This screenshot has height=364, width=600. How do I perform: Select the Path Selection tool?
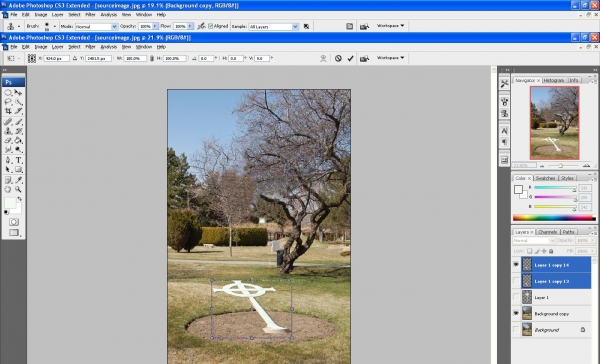[8, 169]
